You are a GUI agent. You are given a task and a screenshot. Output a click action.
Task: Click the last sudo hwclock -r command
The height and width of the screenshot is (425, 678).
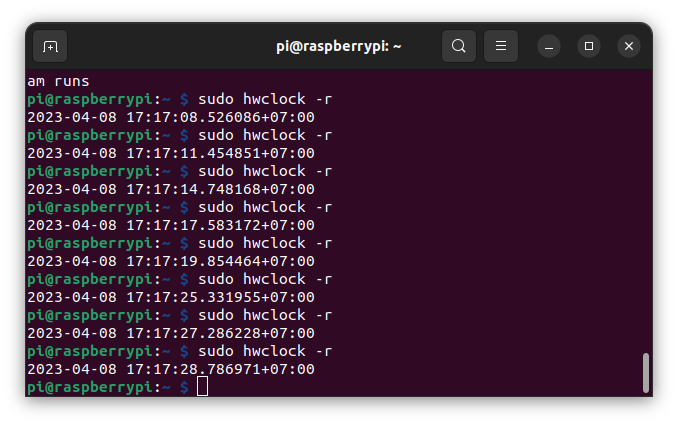[265, 351]
